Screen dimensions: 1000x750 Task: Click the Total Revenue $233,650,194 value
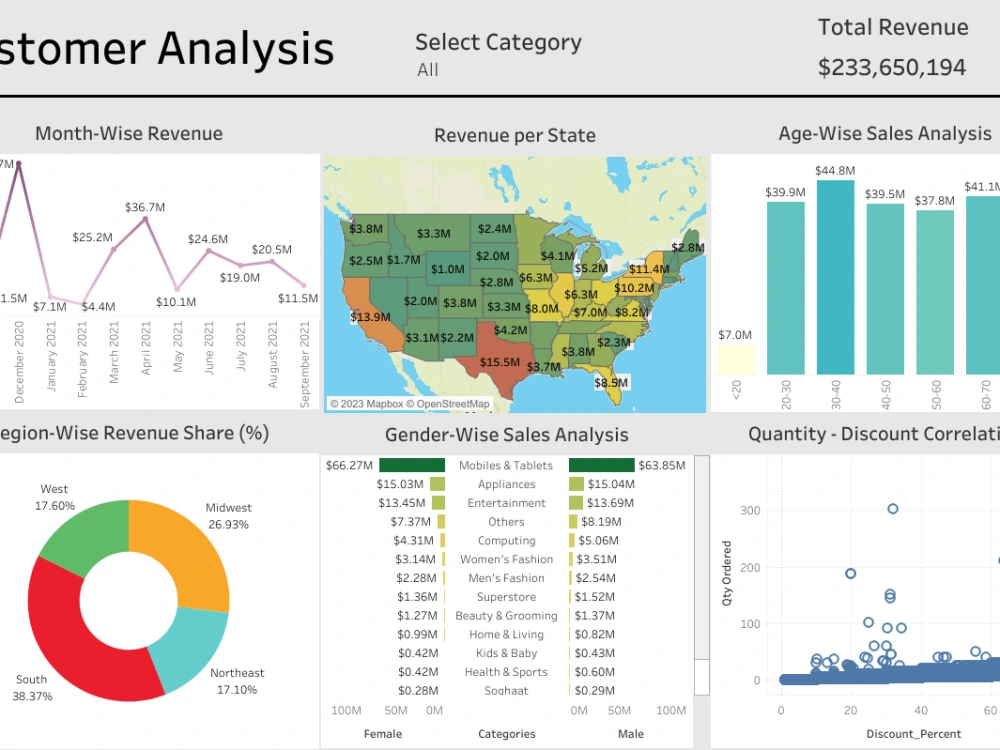point(892,67)
